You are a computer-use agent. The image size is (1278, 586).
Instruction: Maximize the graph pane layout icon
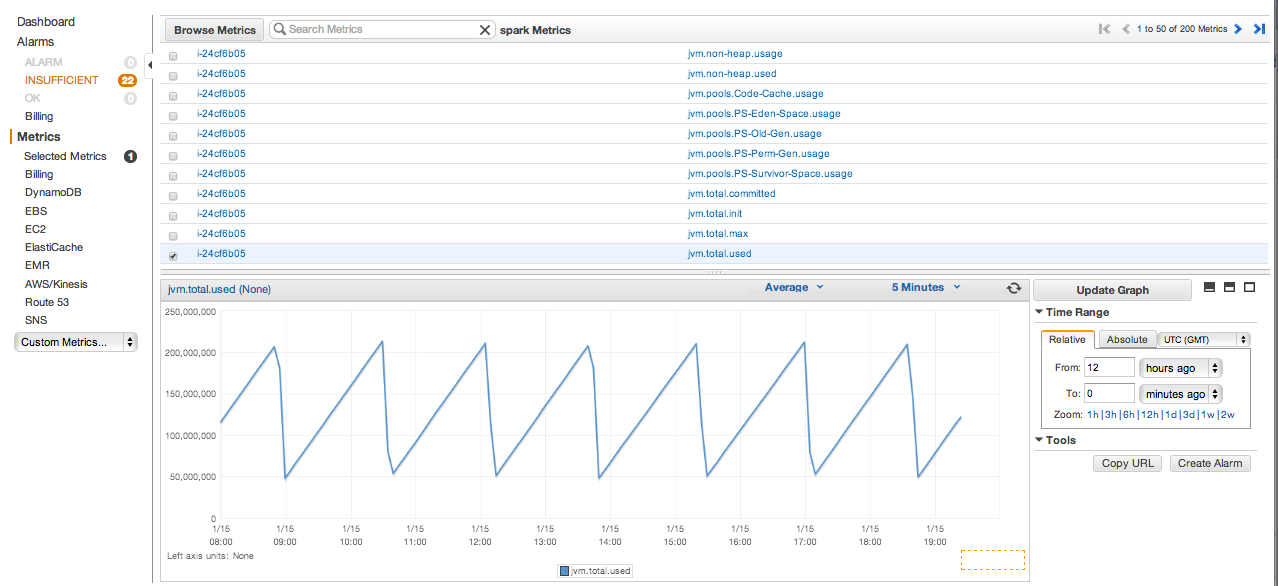click(x=1249, y=287)
